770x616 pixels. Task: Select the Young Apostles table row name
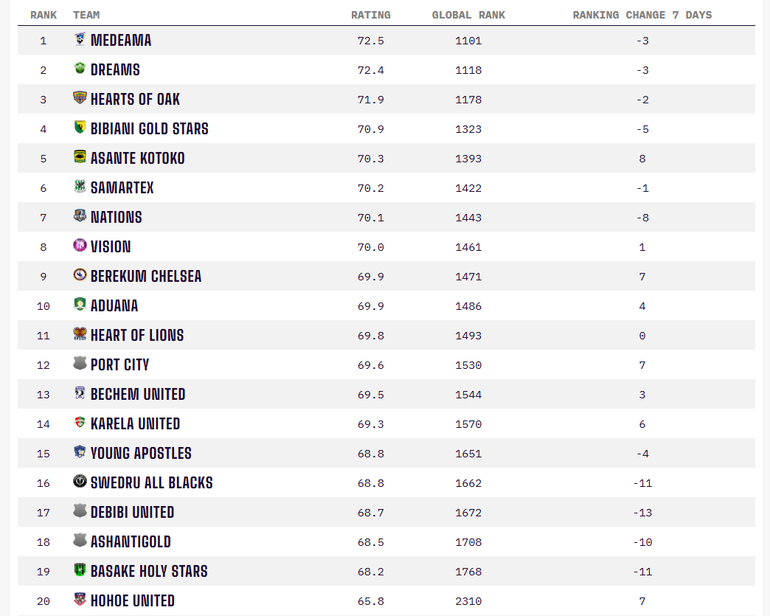coord(141,453)
